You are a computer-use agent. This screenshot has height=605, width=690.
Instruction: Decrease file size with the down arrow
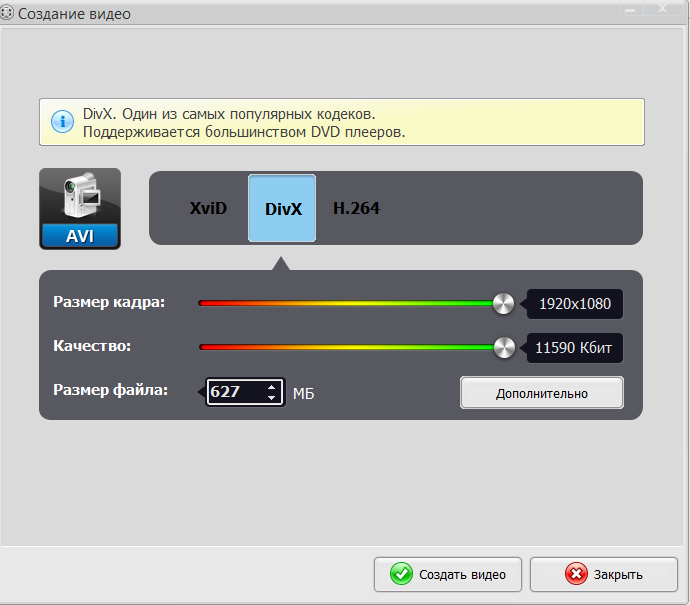271,398
